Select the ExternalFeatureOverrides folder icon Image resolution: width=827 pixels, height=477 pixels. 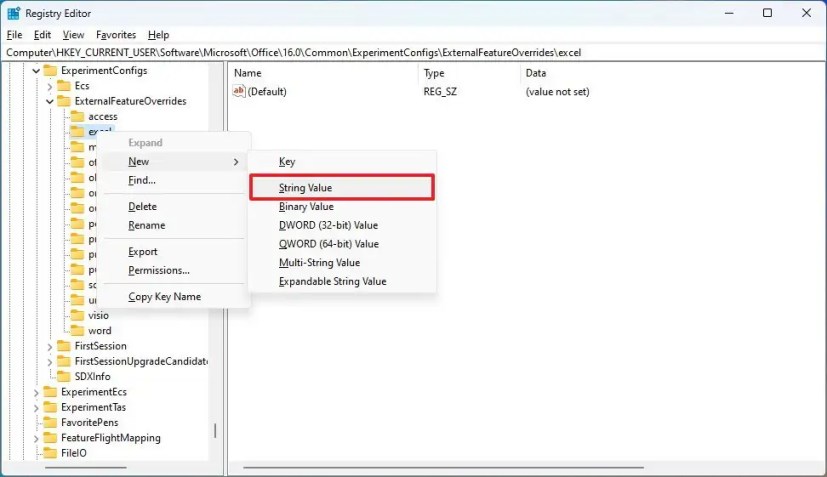tap(64, 101)
